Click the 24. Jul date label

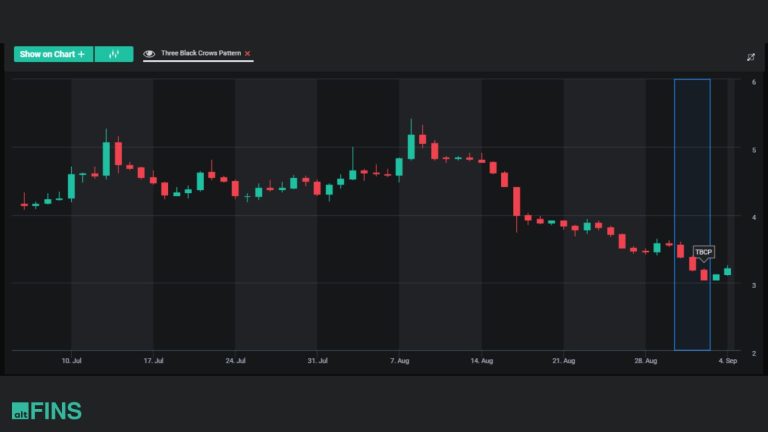tap(236, 360)
